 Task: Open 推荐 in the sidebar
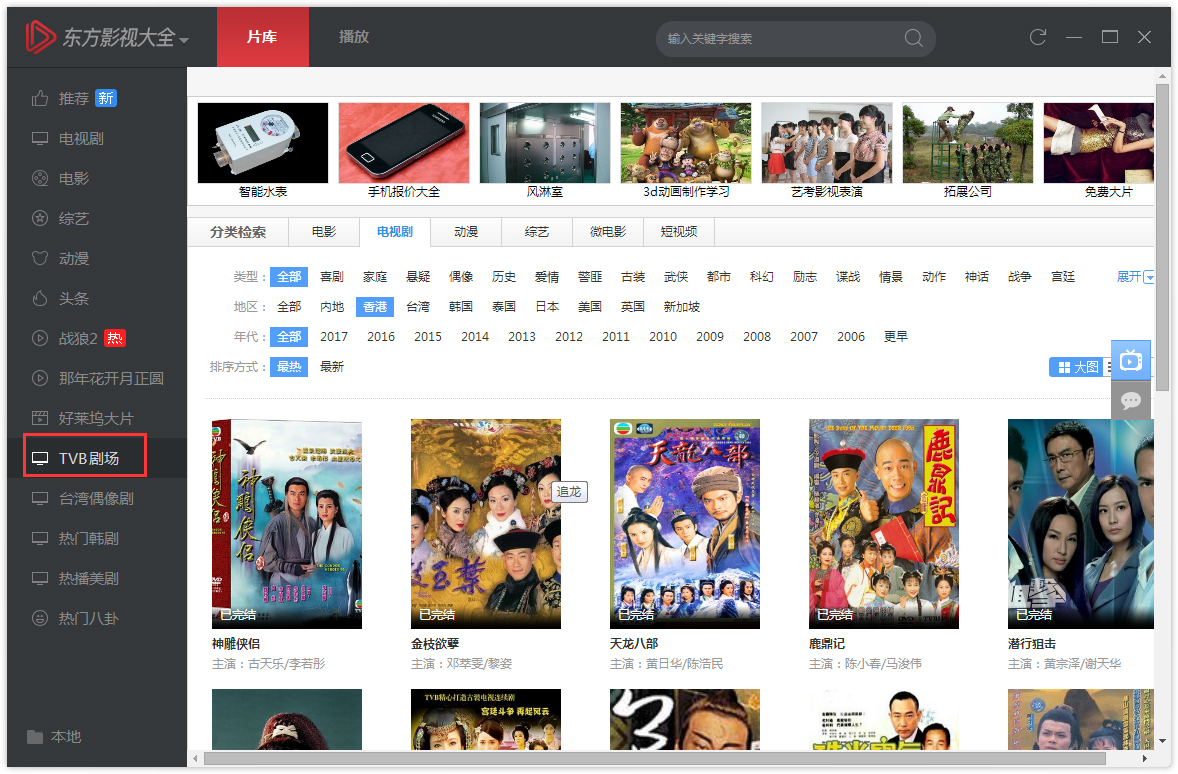coord(74,98)
